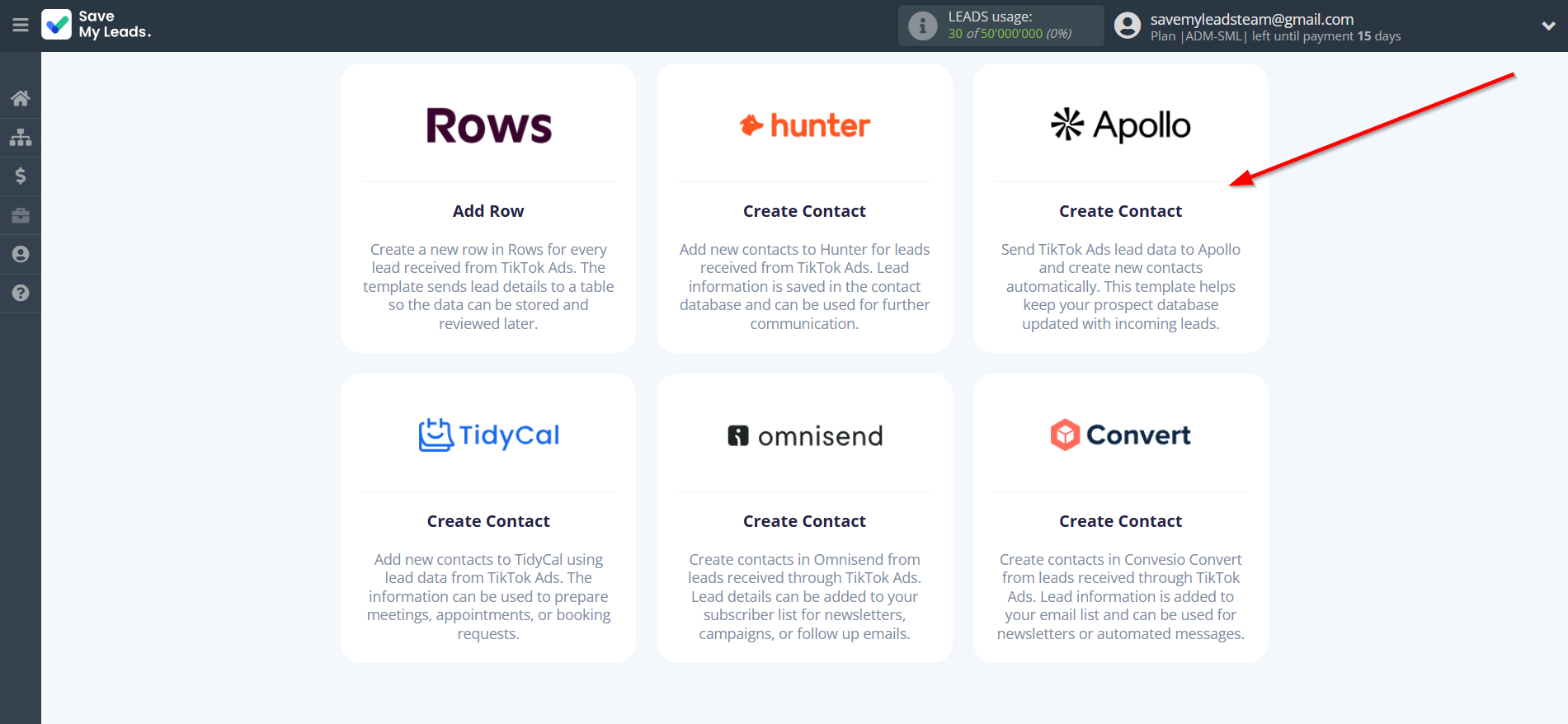Open the hamburger menu
The height and width of the screenshot is (724, 1568).
point(21,26)
